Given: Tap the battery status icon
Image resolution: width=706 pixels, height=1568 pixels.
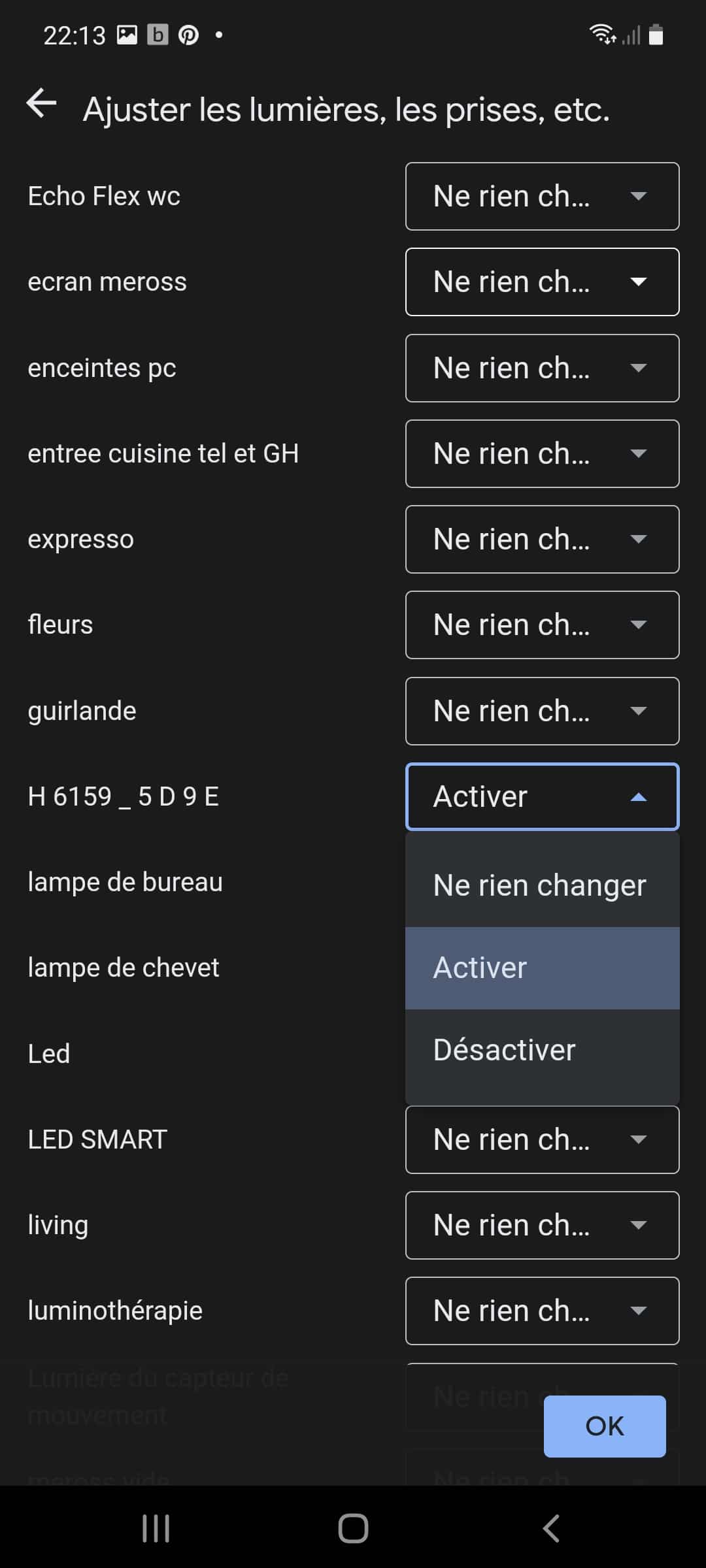Looking at the screenshot, I should point(656,35).
